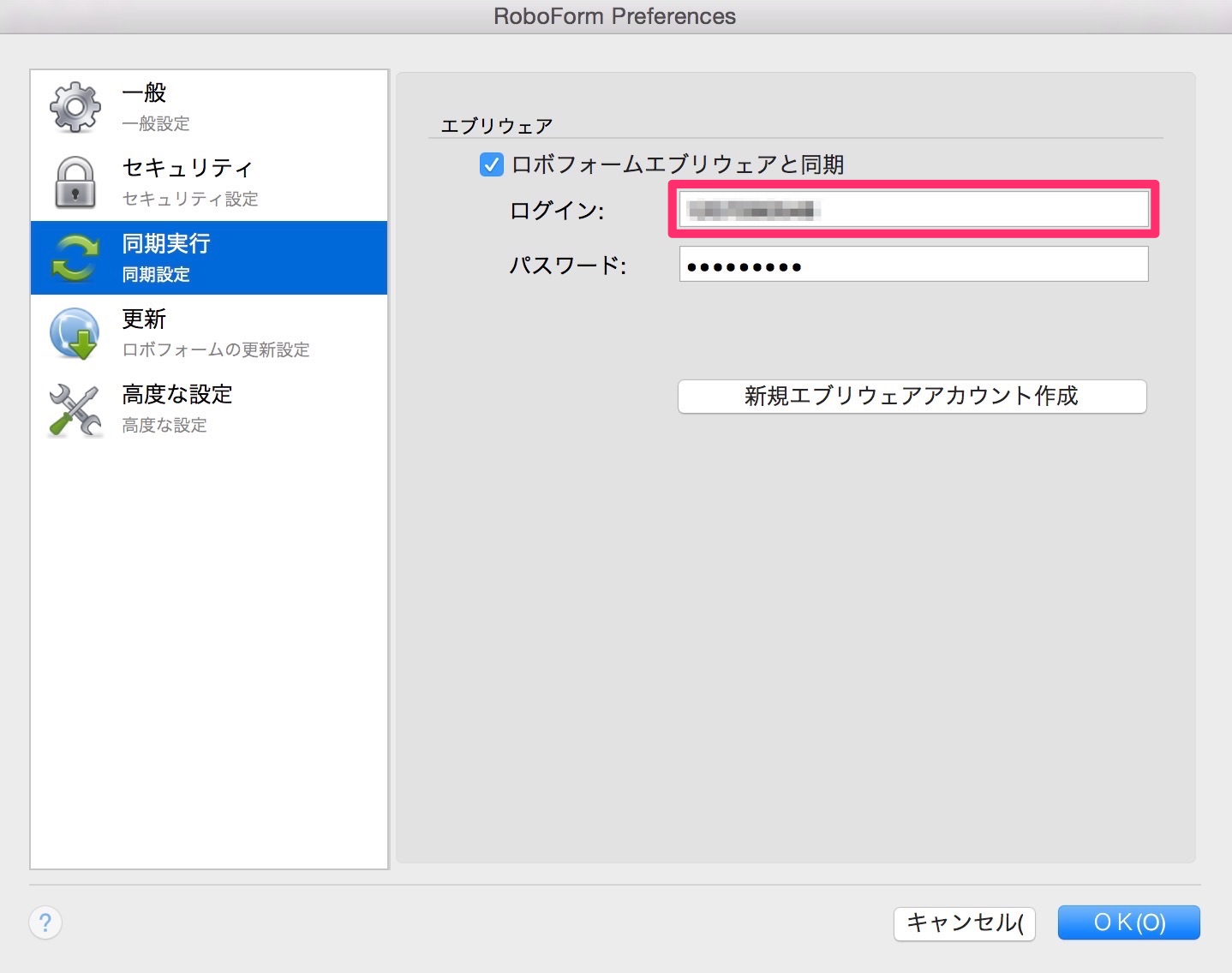The width and height of the screenshot is (1232, 973).
Task: Click the 同期設定 subtitle text
Action: pyautogui.click(x=156, y=275)
